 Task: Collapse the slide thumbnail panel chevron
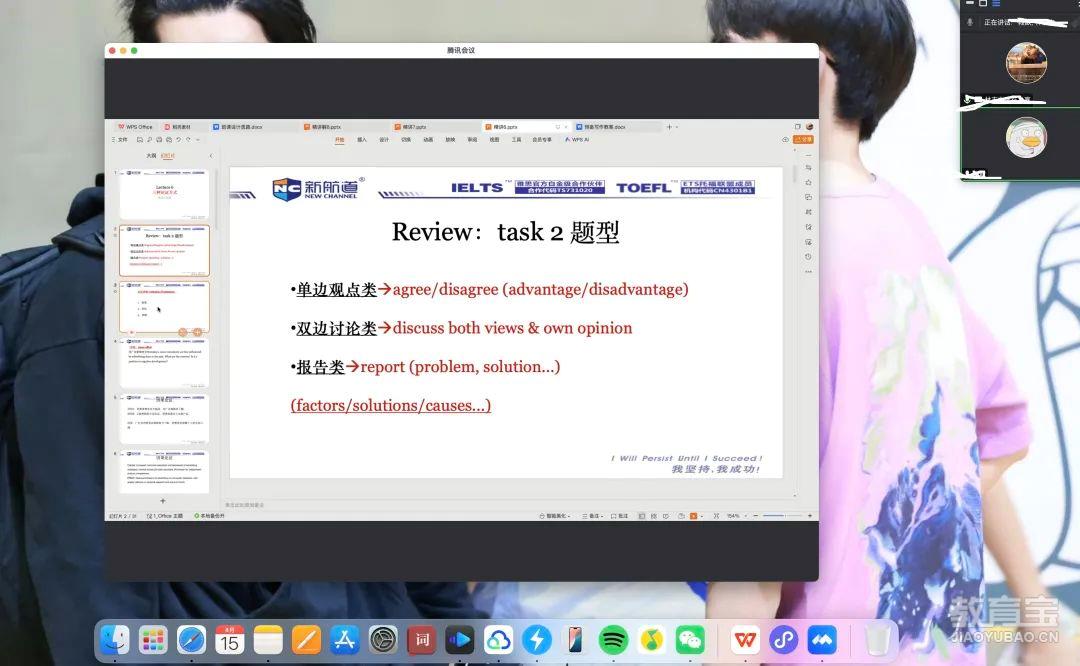211,156
